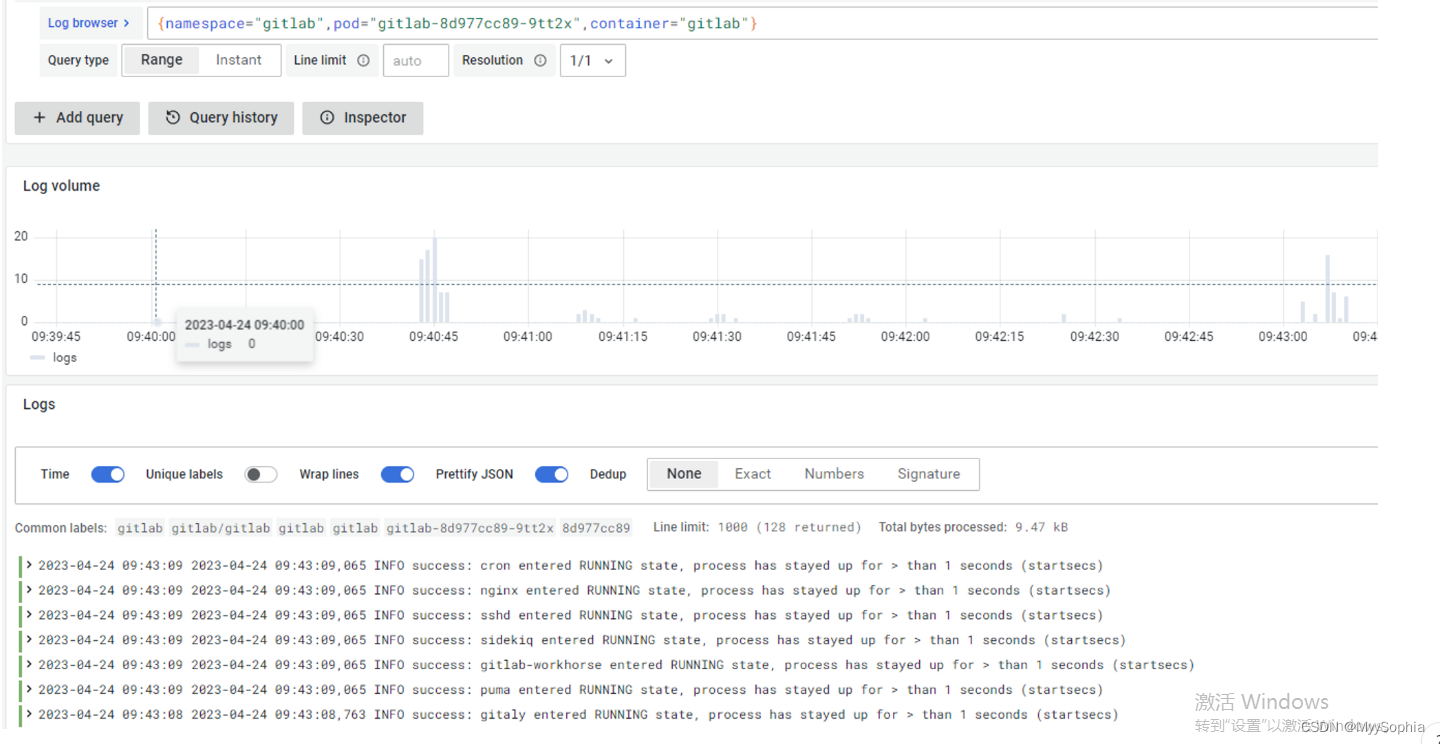Toggle the Unique labels switch

pyautogui.click(x=261, y=474)
